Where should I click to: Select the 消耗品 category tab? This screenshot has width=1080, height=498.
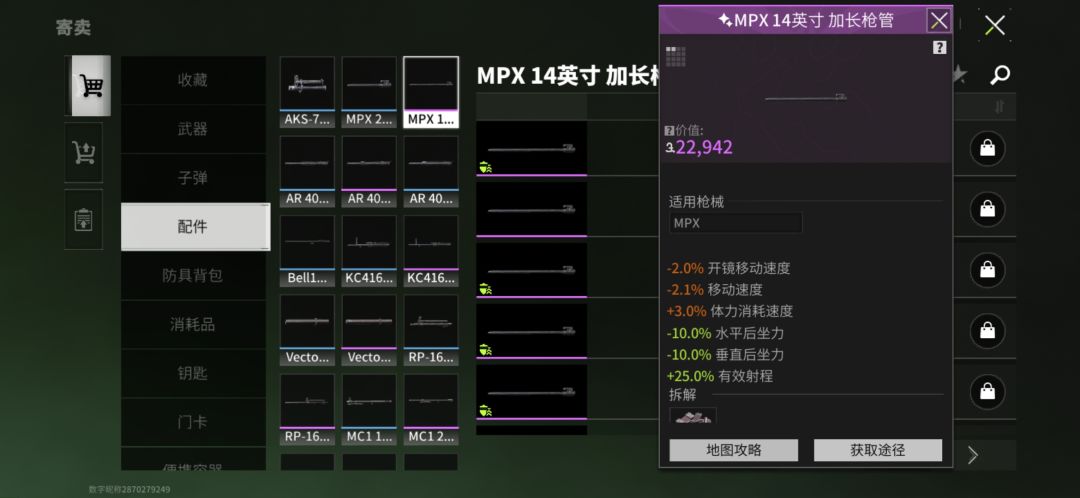(193, 324)
